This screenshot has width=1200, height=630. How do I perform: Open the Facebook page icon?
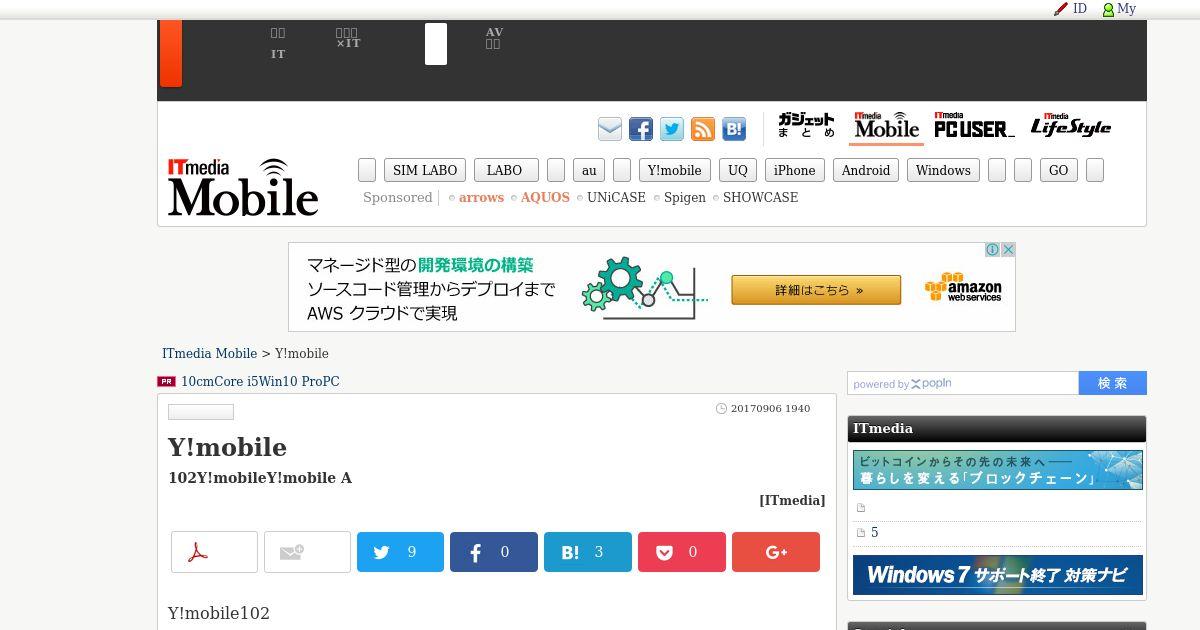(641, 129)
